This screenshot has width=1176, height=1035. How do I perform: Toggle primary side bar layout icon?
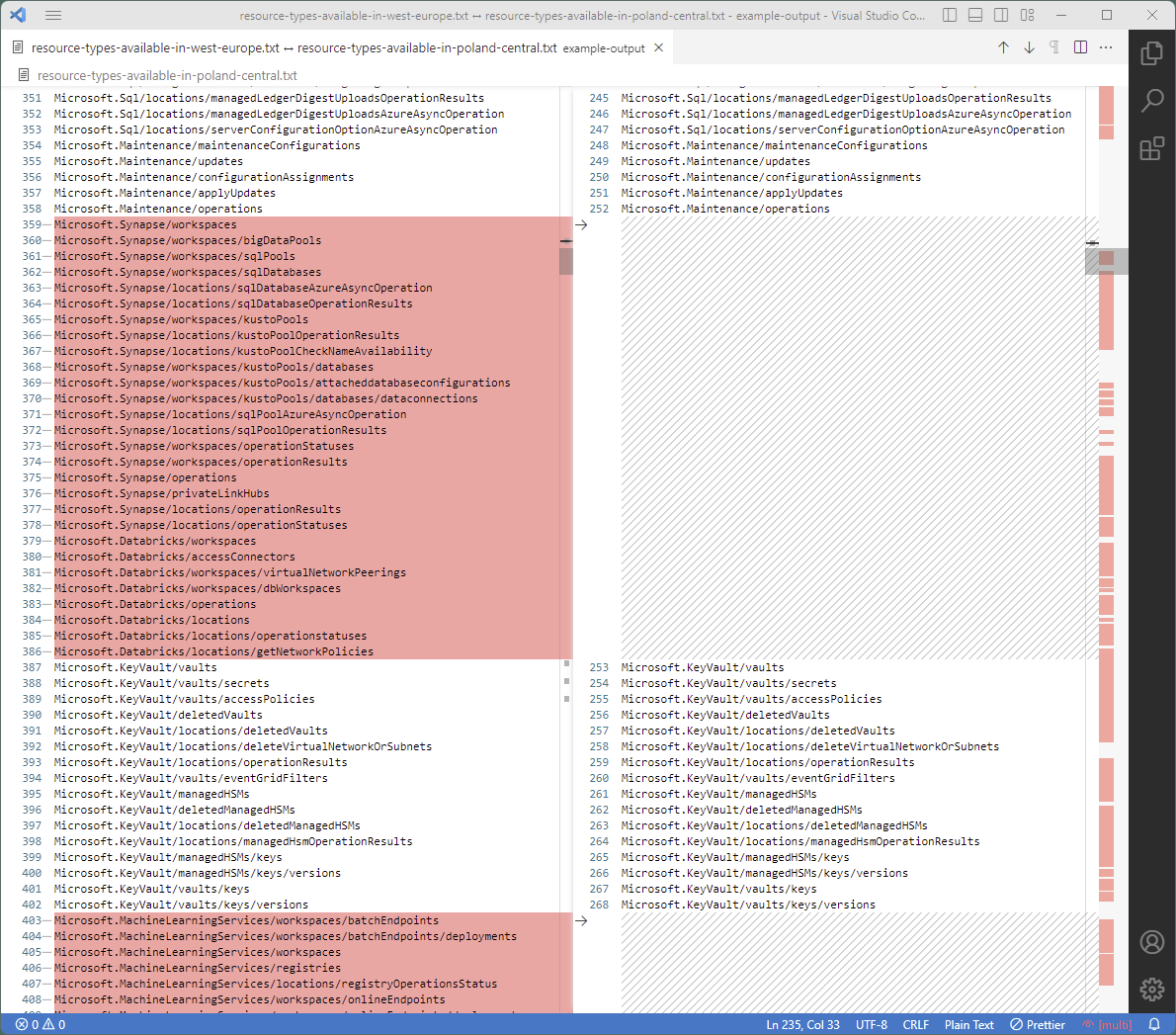[950, 15]
